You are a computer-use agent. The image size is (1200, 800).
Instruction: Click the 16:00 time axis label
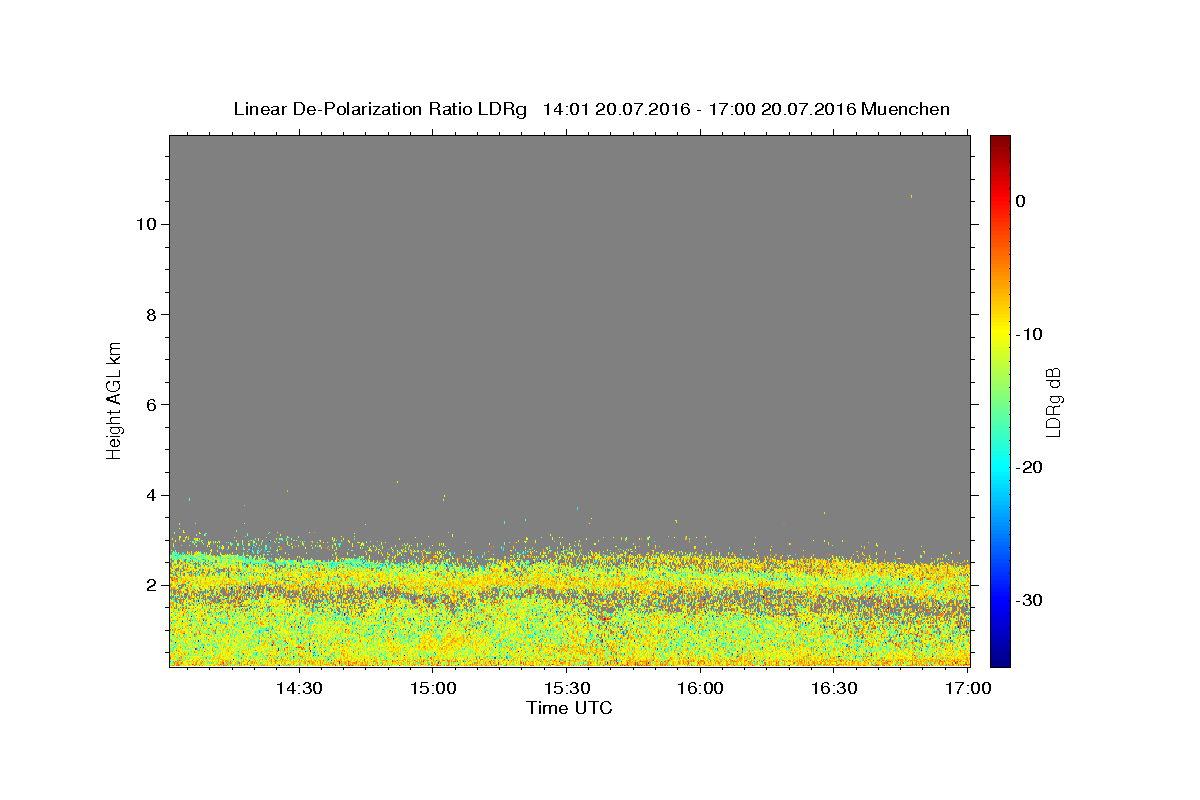pyautogui.click(x=701, y=689)
